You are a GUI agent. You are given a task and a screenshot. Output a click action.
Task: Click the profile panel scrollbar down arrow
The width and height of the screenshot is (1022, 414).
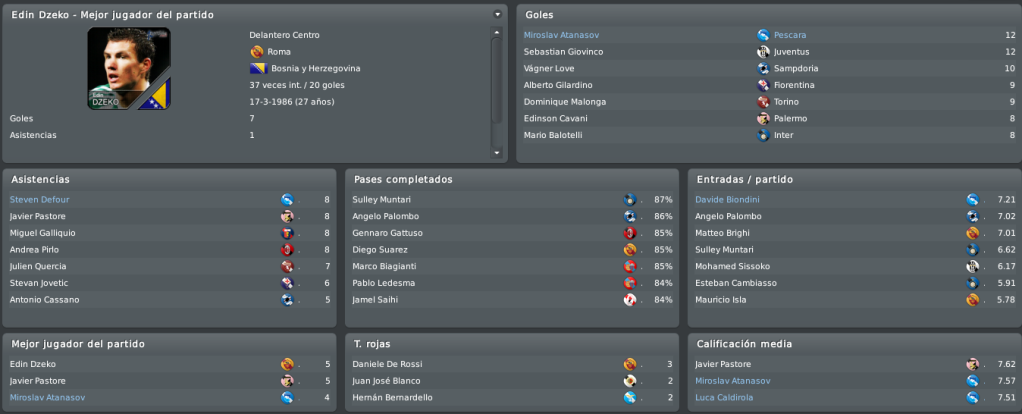pos(497,153)
